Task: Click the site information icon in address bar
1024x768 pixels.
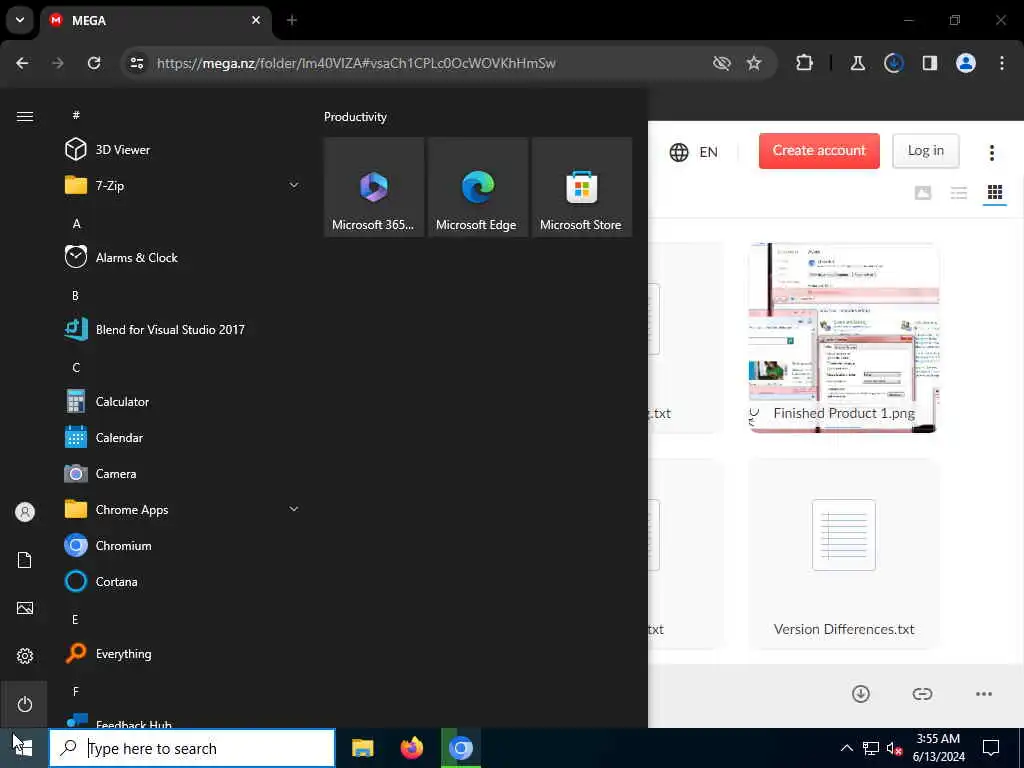Action: [136, 63]
